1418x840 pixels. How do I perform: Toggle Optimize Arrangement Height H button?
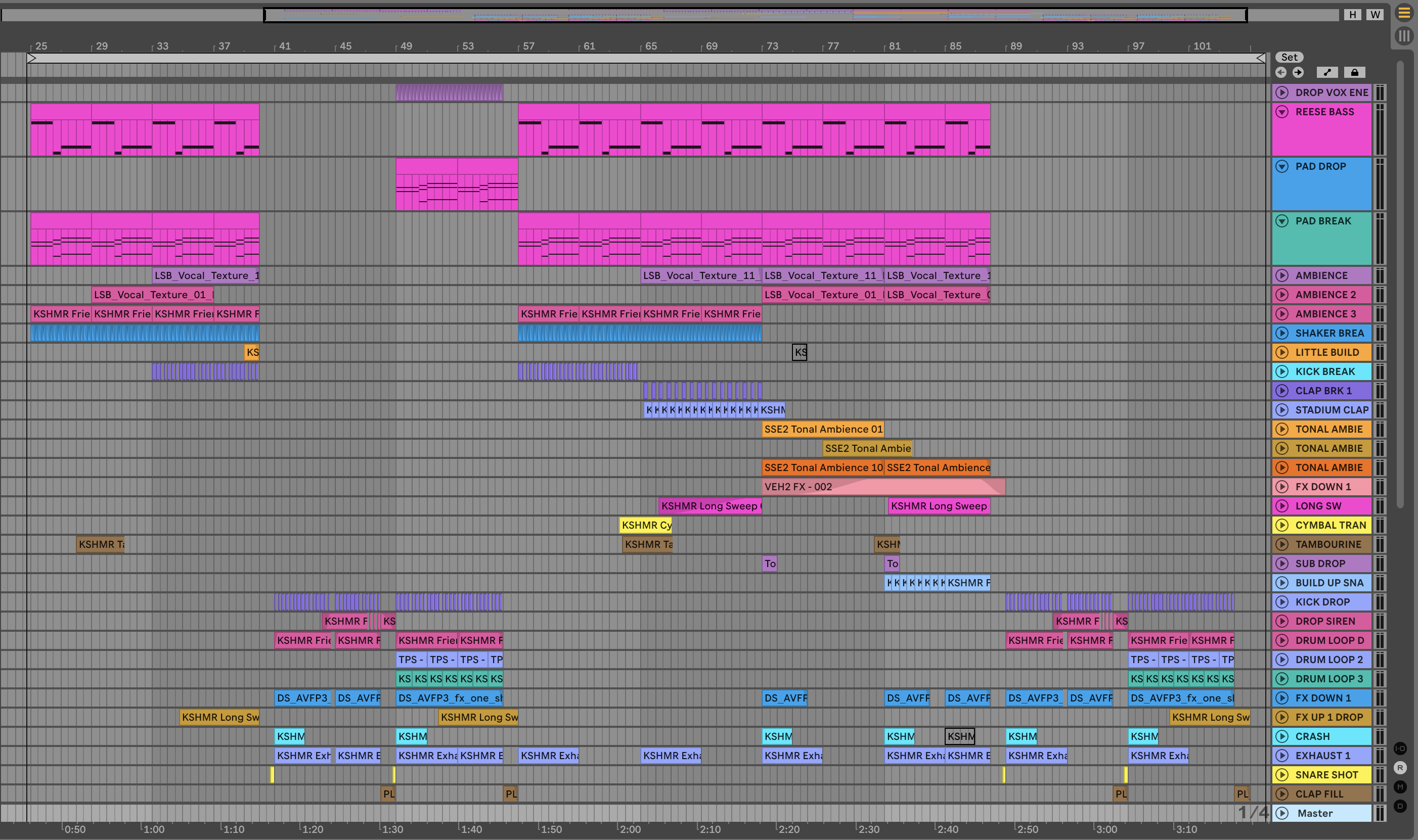(x=1352, y=15)
